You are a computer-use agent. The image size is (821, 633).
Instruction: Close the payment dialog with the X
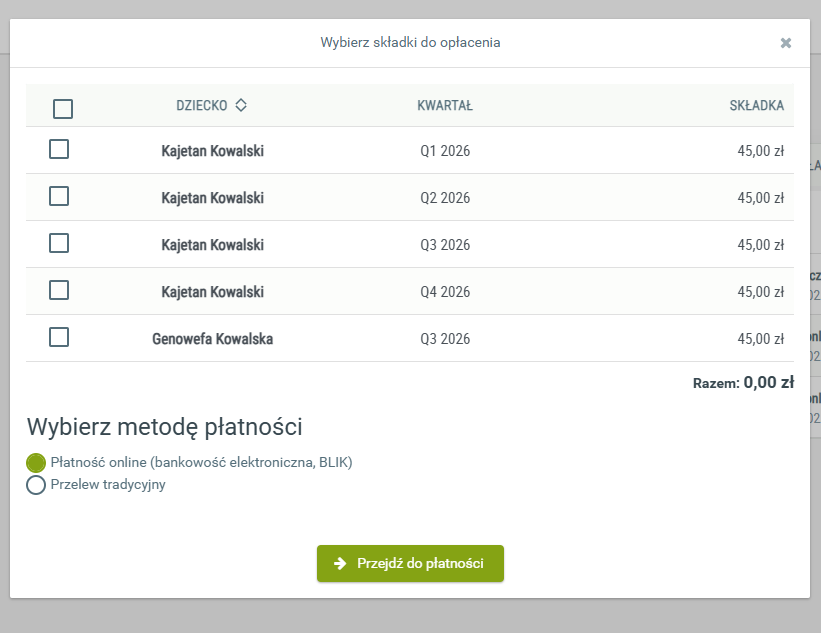point(785,43)
